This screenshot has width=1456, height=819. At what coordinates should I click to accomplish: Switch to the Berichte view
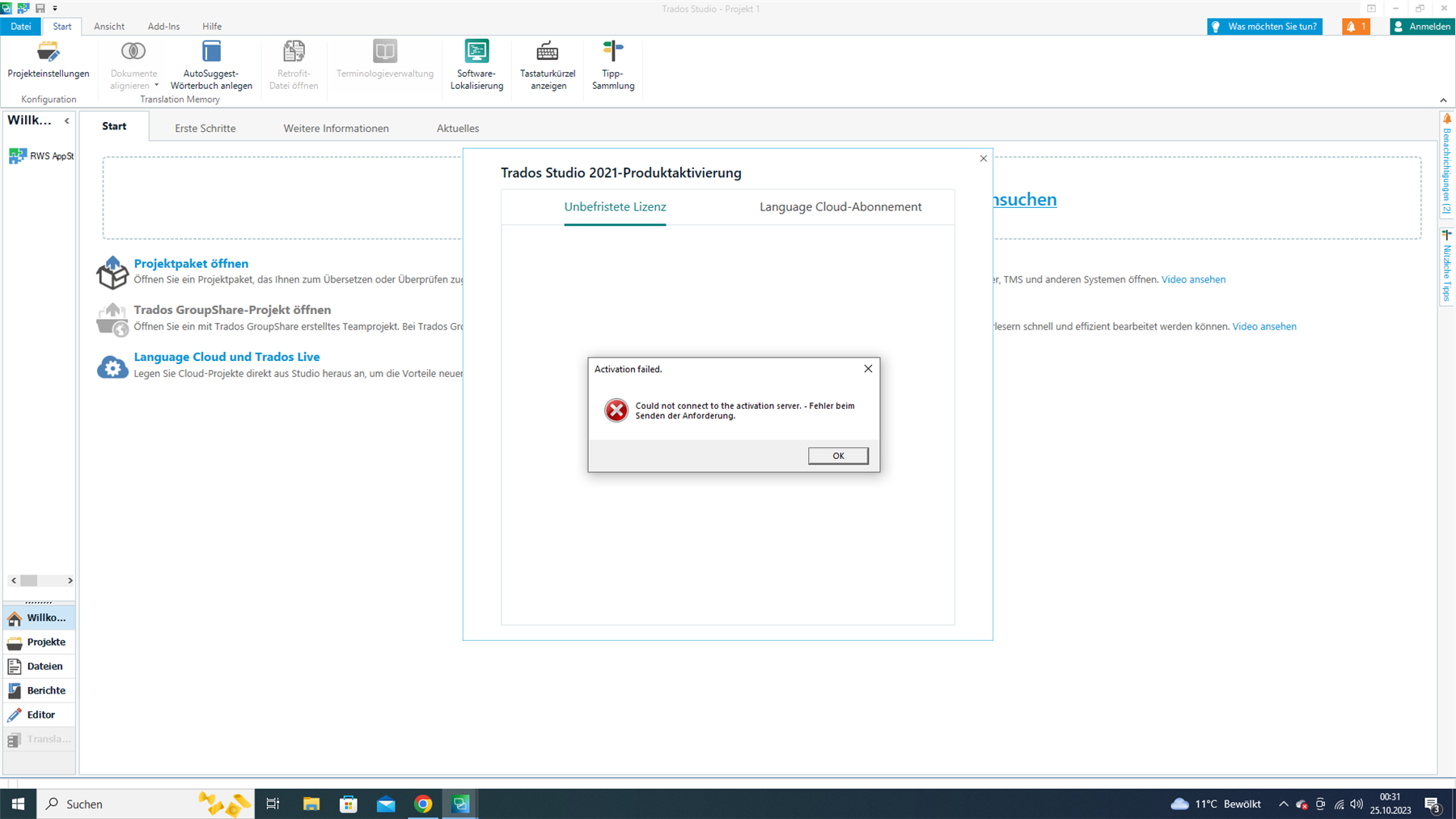tap(39, 690)
